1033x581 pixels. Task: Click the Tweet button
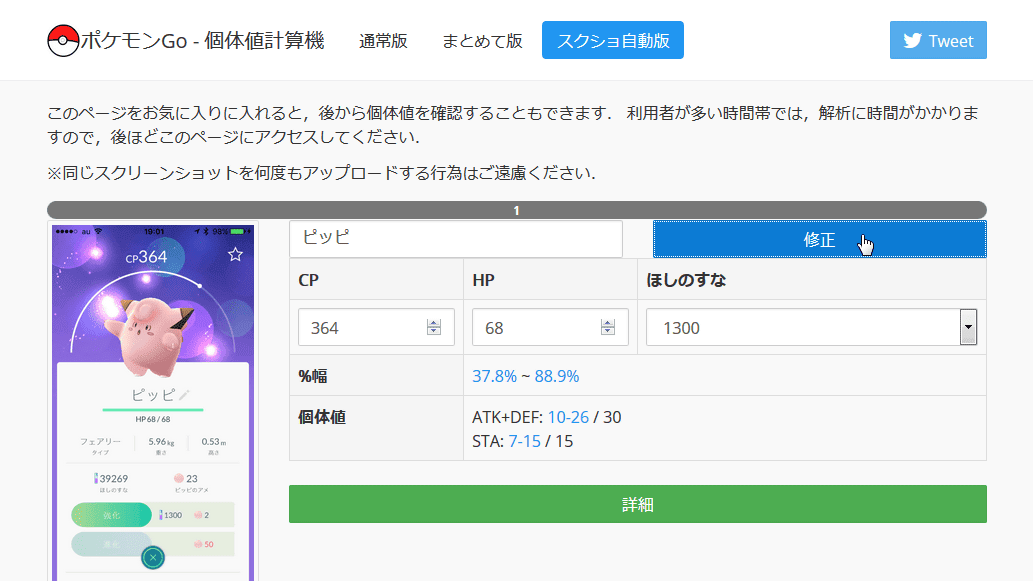pos(938,40)
